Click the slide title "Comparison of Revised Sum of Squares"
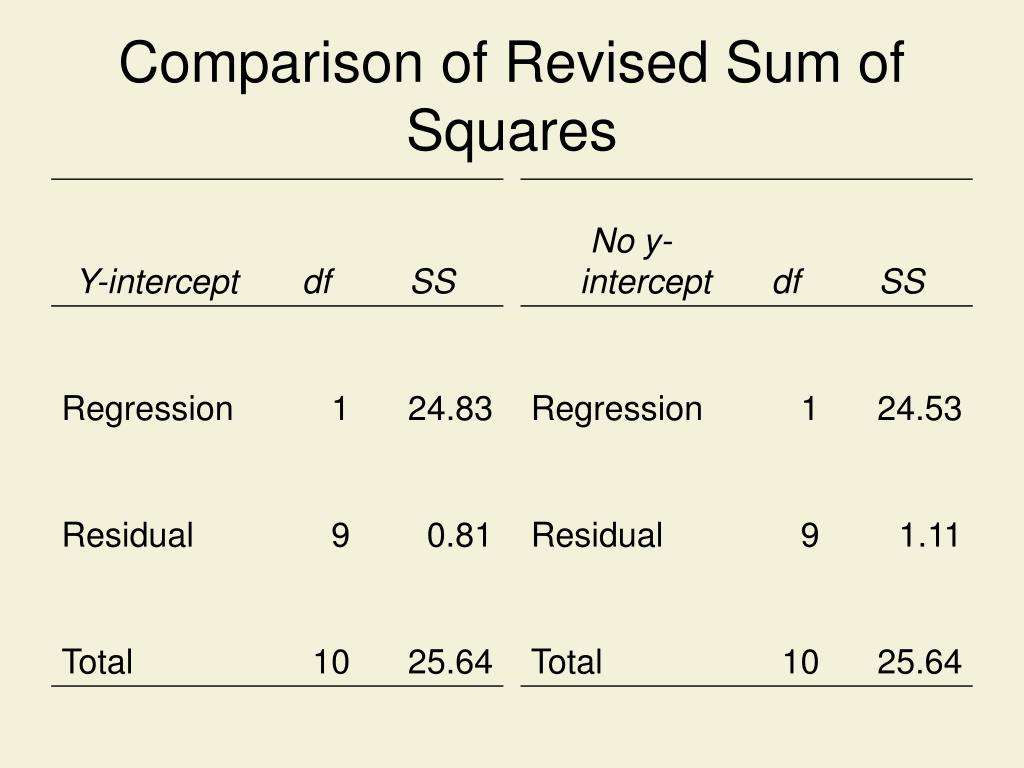Screen dimensions: 1024x768 click(x=511, y=96)
